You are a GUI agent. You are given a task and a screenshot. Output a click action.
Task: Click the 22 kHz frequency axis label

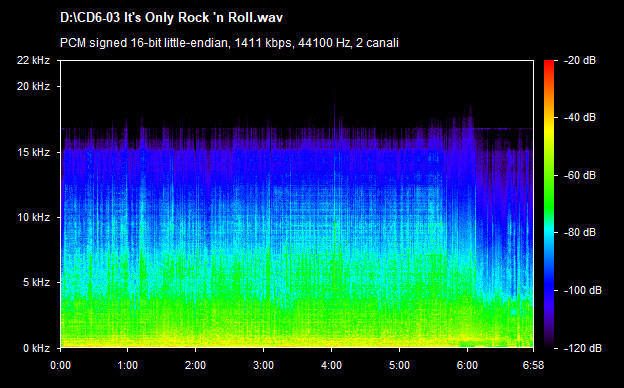click(33, 60)
